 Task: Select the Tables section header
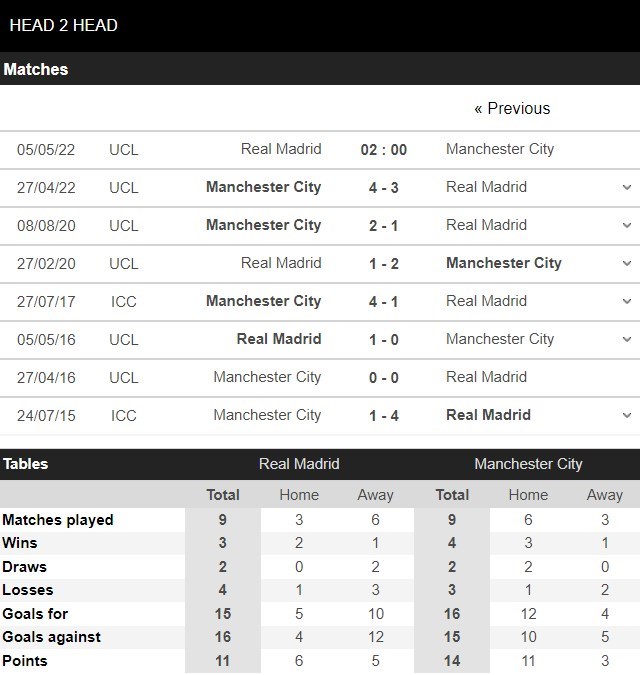(25, 464)
